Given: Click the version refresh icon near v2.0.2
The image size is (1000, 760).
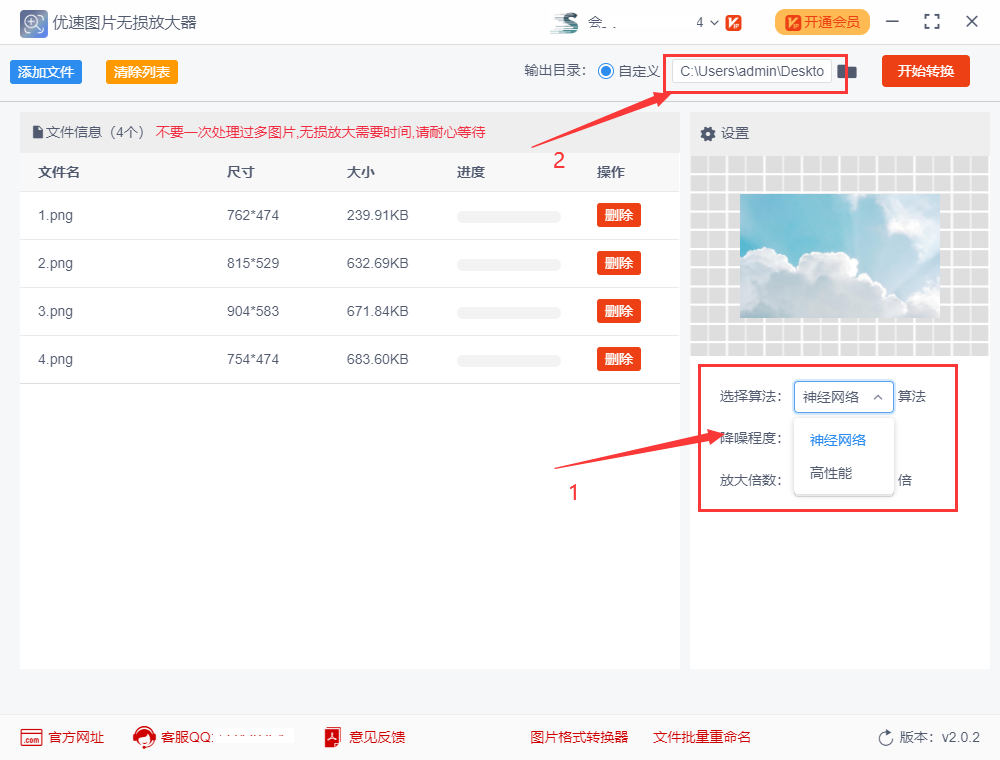Looking at the screenshot, I should (x=884, y=737).
